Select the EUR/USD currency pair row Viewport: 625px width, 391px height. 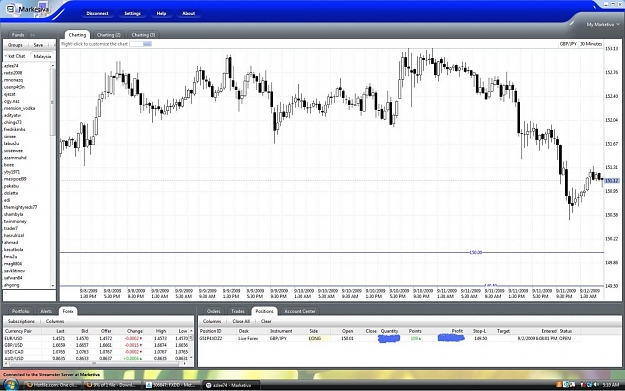coord(96,338)
